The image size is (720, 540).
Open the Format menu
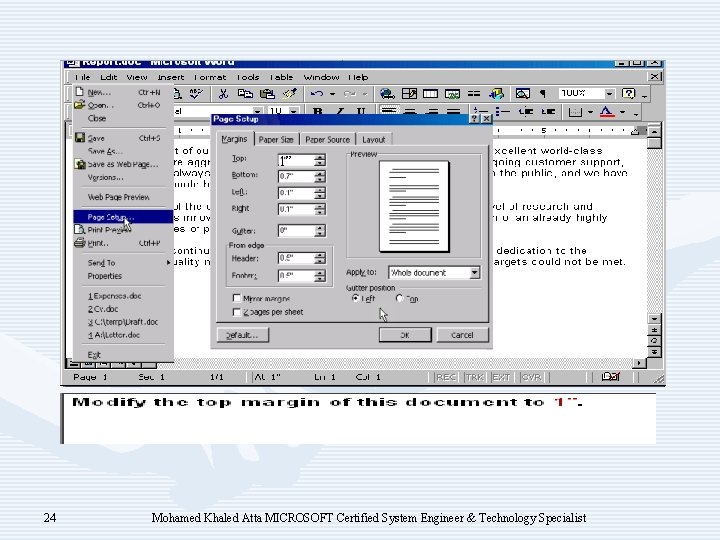[210, 77]
